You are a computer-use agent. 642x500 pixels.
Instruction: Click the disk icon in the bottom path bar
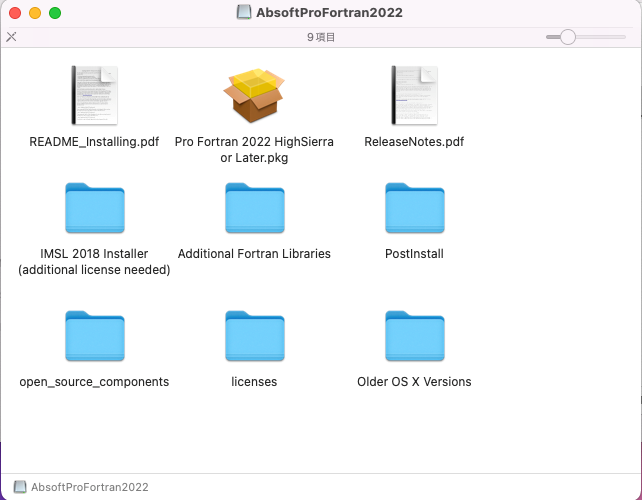tap(20, 487)
